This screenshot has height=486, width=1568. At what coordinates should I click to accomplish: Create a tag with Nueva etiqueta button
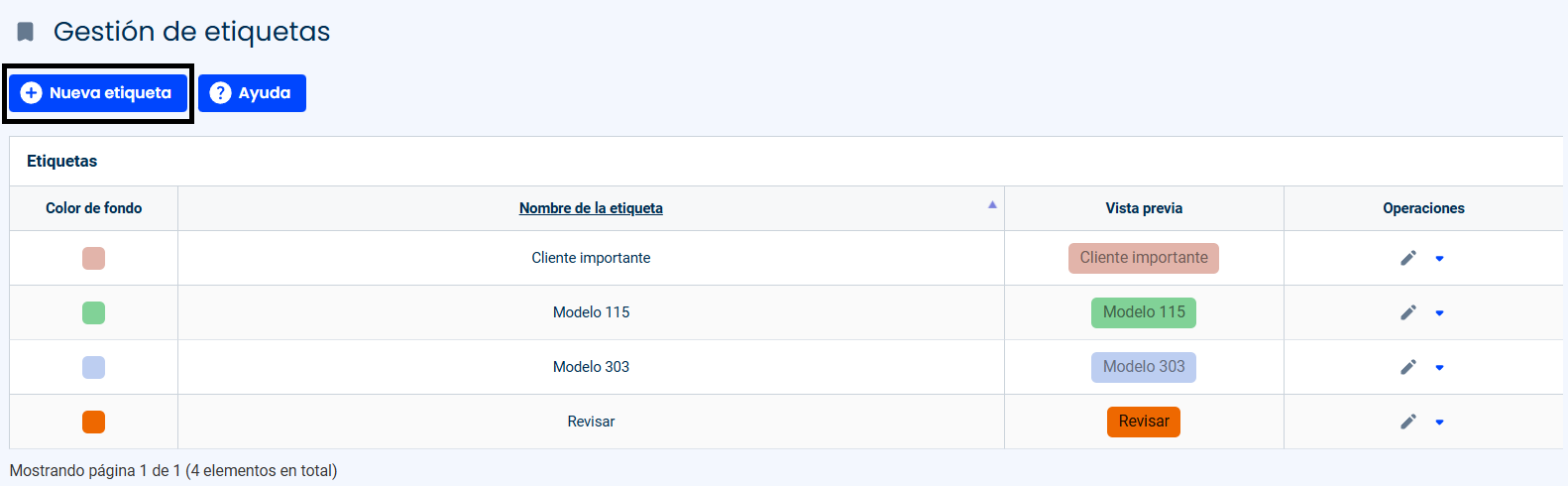pyautogui.click(x=98, y=93)
